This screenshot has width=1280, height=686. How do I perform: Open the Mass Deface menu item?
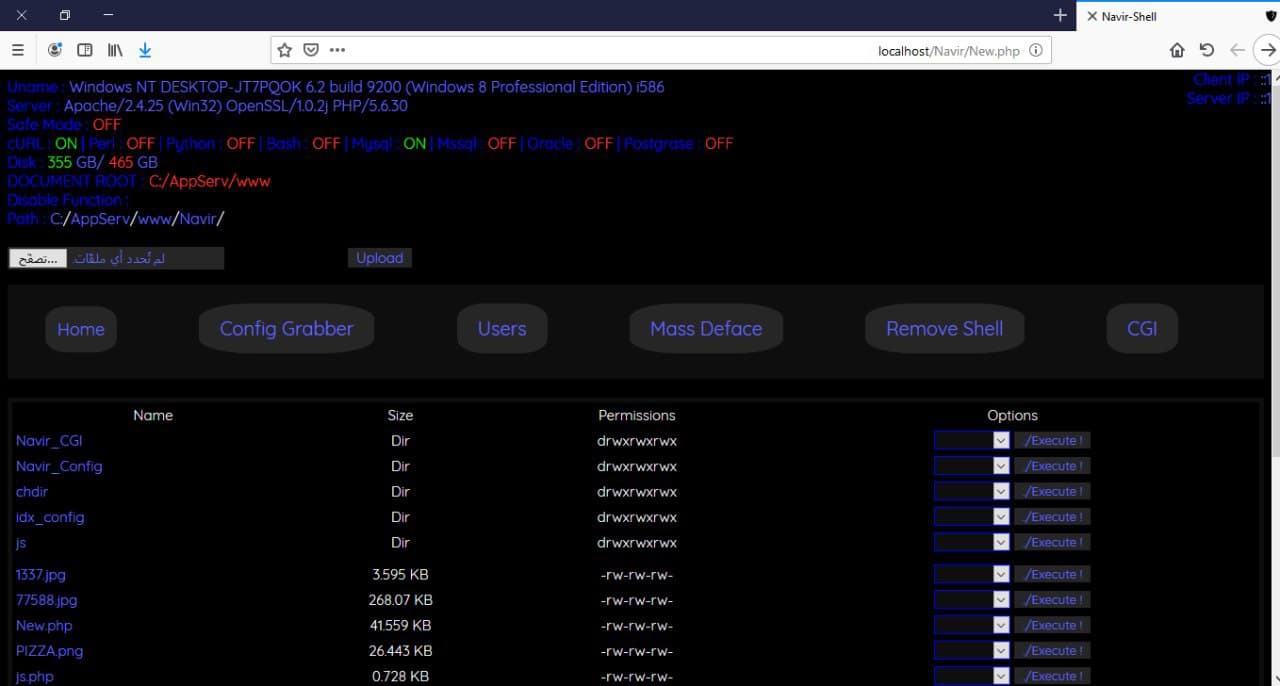706,329
